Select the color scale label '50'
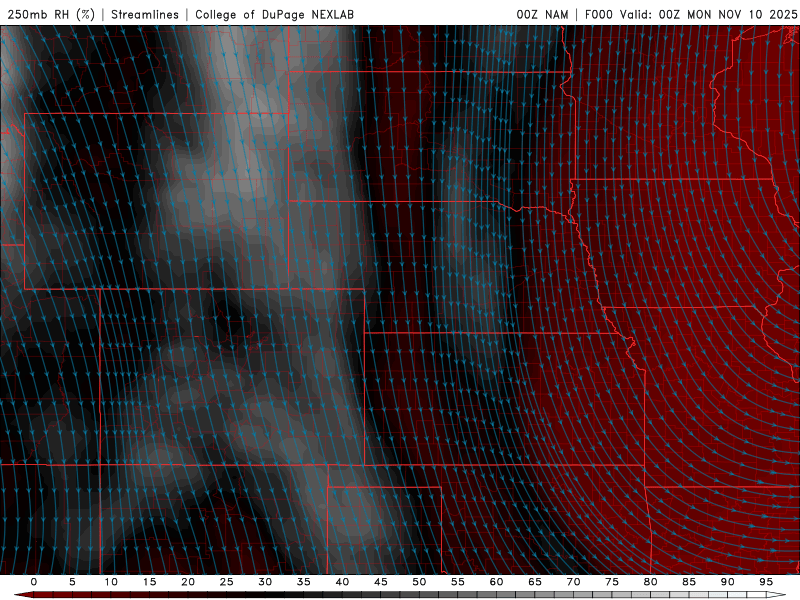The width and height of the screenshot is (800, 600). tap(419, 582)
